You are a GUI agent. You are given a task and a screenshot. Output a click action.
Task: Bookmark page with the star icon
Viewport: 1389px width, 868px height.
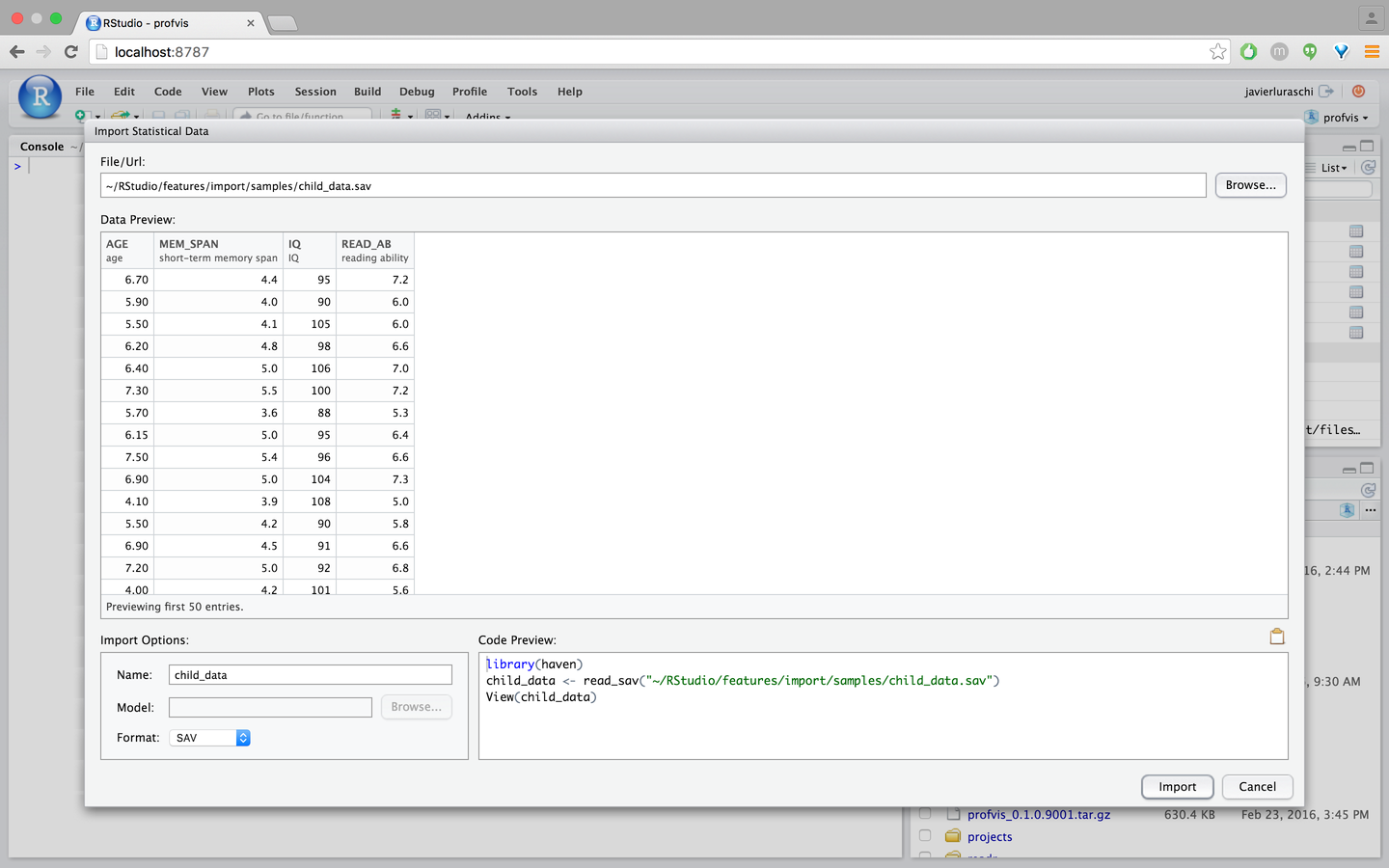1218,52
